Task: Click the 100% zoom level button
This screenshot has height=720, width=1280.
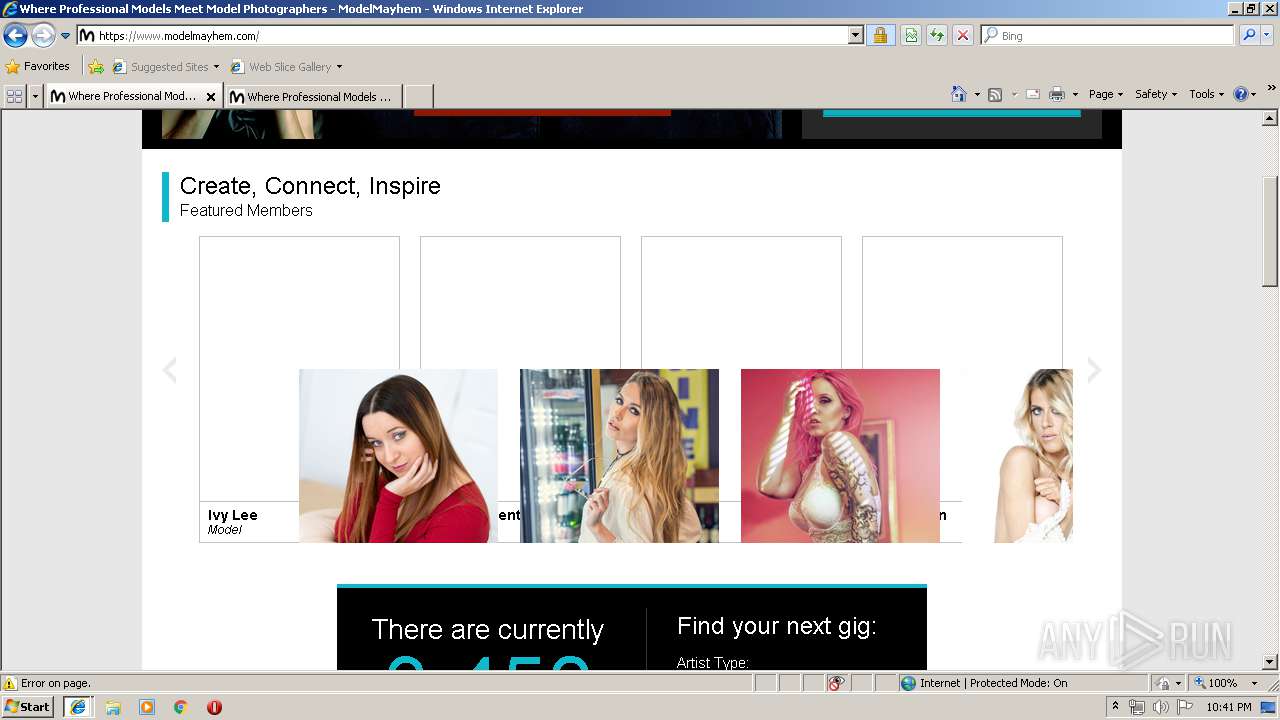Action: pyautogui.click(x=1215, y=683)
